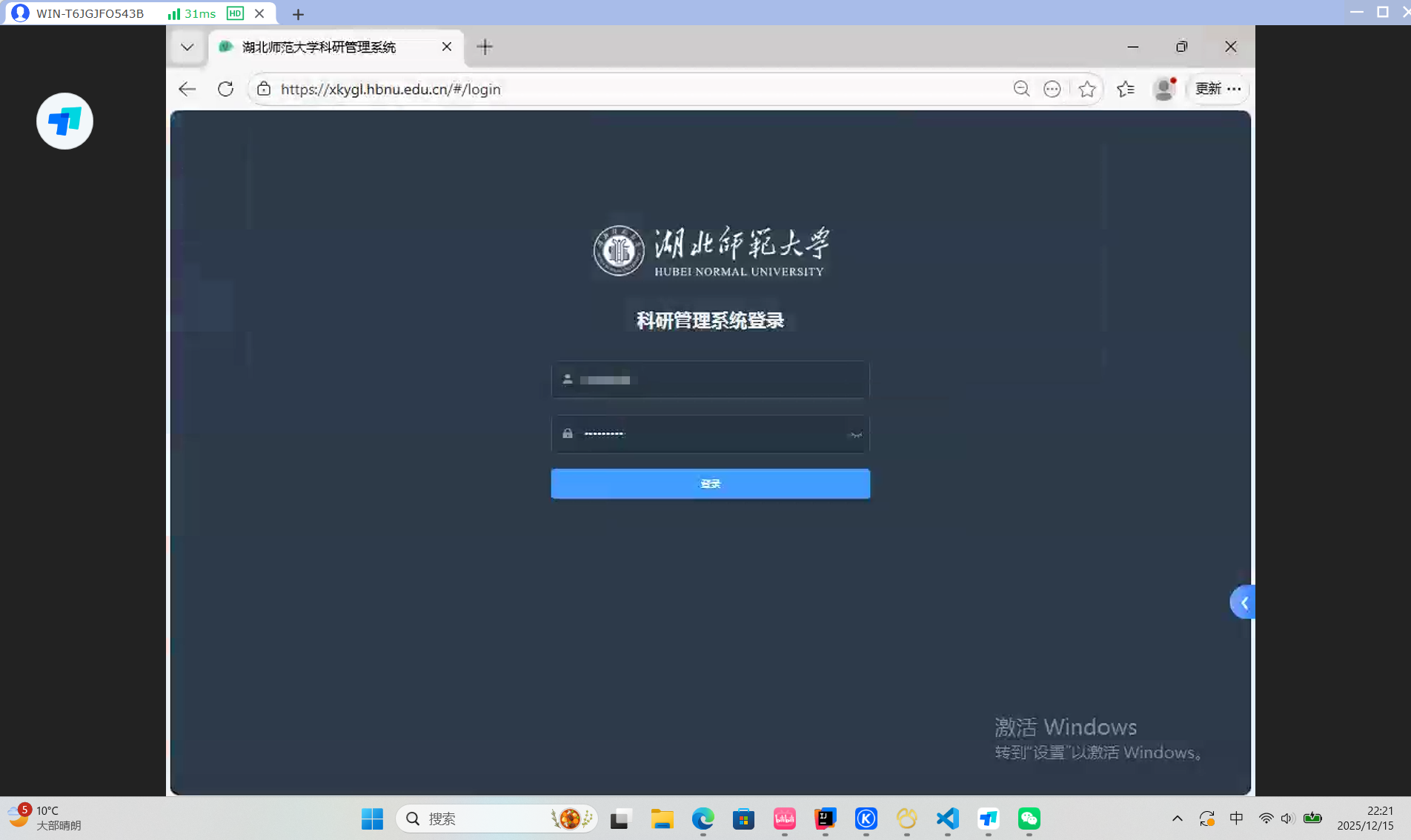Image resolution: width=1411 pixels, height=840 pixels.
Task: Open the Wi-Fi network tray icon
Action: click(x=1266, y=819)
